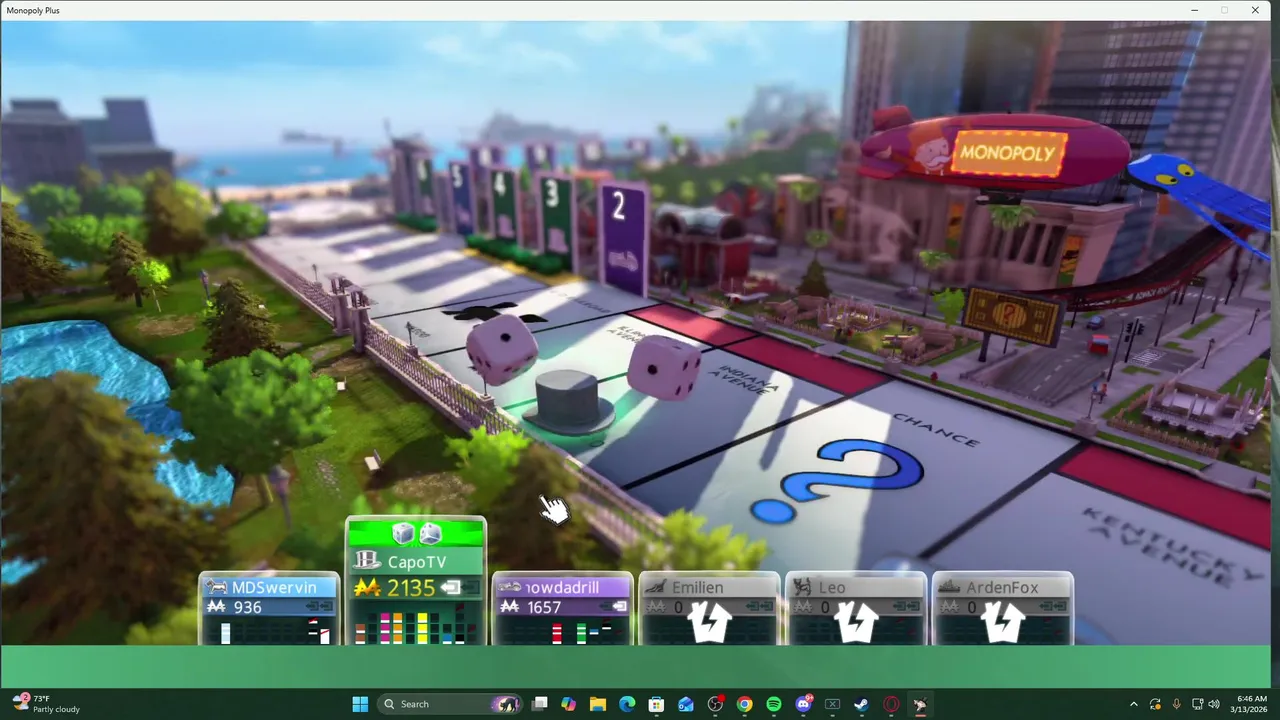The width and height of the screenshot is (1280, 720).
Task: Click howdadrill's property set grid
Action: click(x=563, y=632)
